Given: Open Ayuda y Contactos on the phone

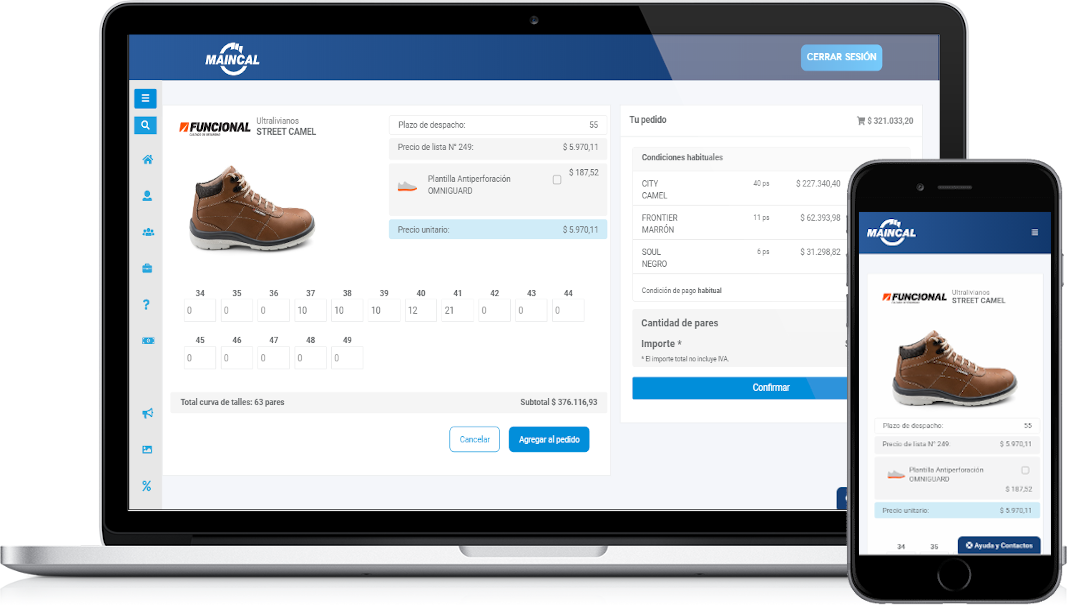Looking at the screenshot, I should tap(999, 545).
